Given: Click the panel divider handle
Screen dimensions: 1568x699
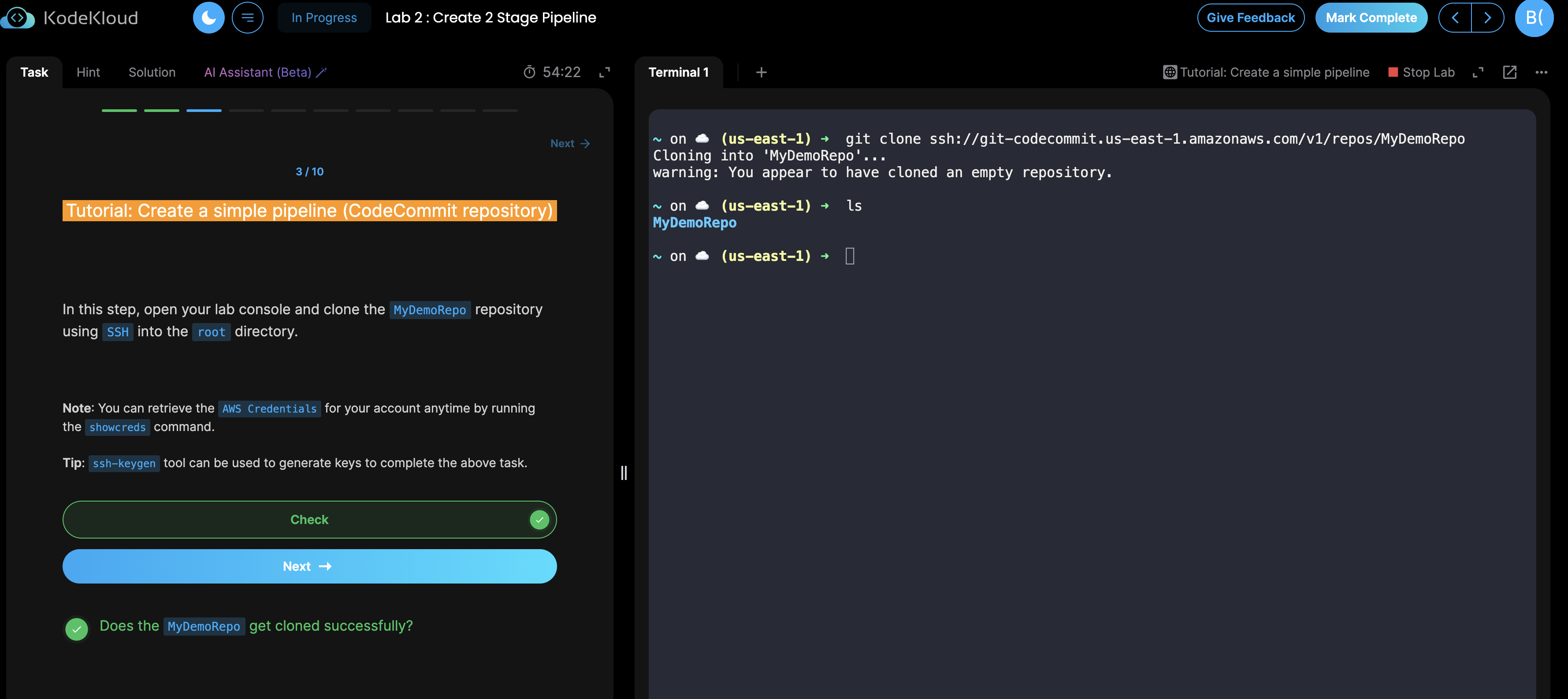Looking at the screenshot, I should (623, 472).
